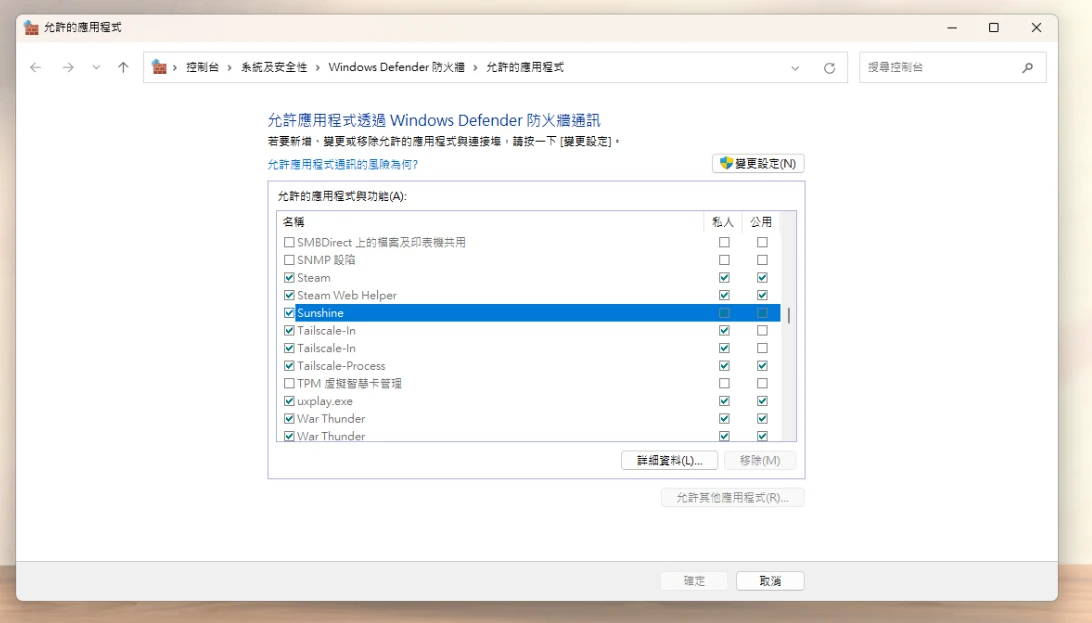
Task: Go to Windows Defender 防火牆 breadcrumb
Action: [396, 68]
